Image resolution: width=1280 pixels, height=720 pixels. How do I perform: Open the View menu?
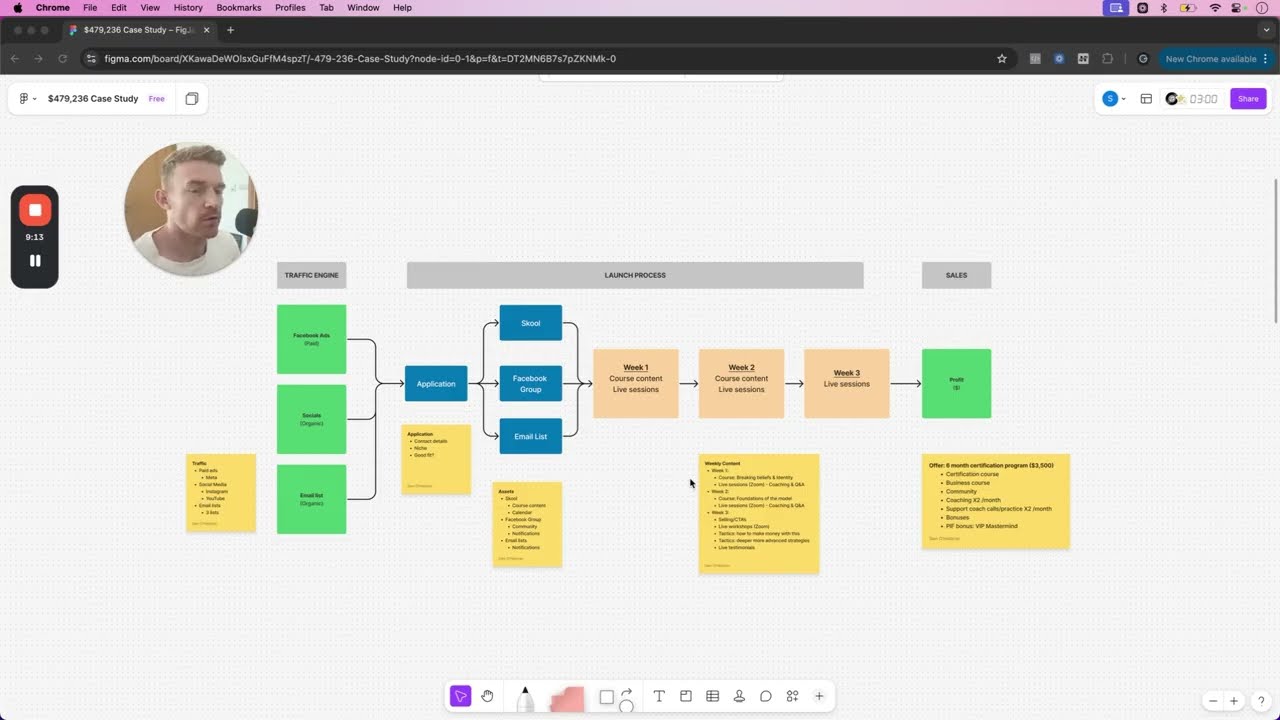coord(150,8)
